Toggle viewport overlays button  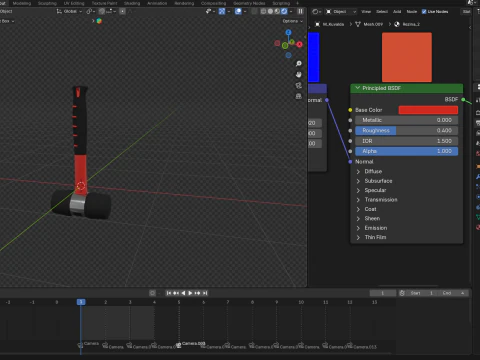click(238, 11)
